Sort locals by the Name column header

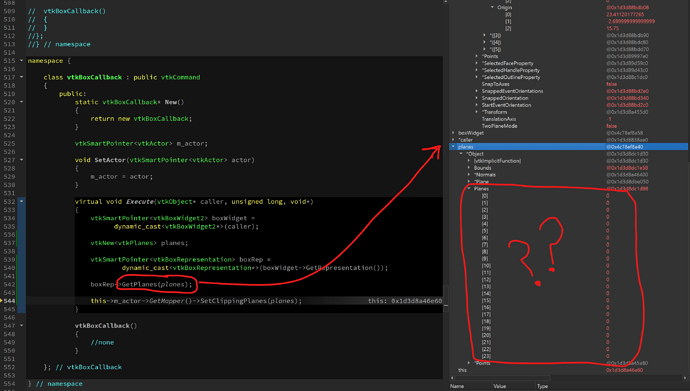[x=457, y=386]
